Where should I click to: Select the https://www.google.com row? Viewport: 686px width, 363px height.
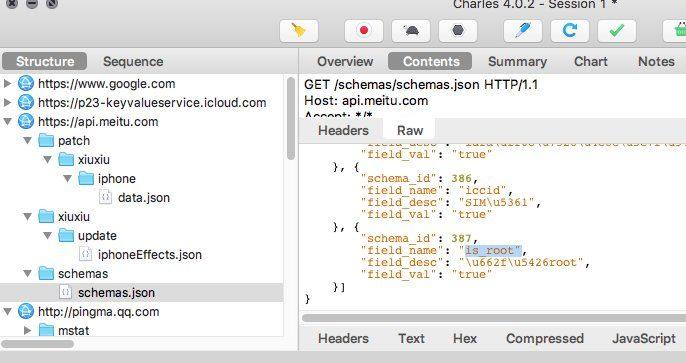[x=142, y=83]
